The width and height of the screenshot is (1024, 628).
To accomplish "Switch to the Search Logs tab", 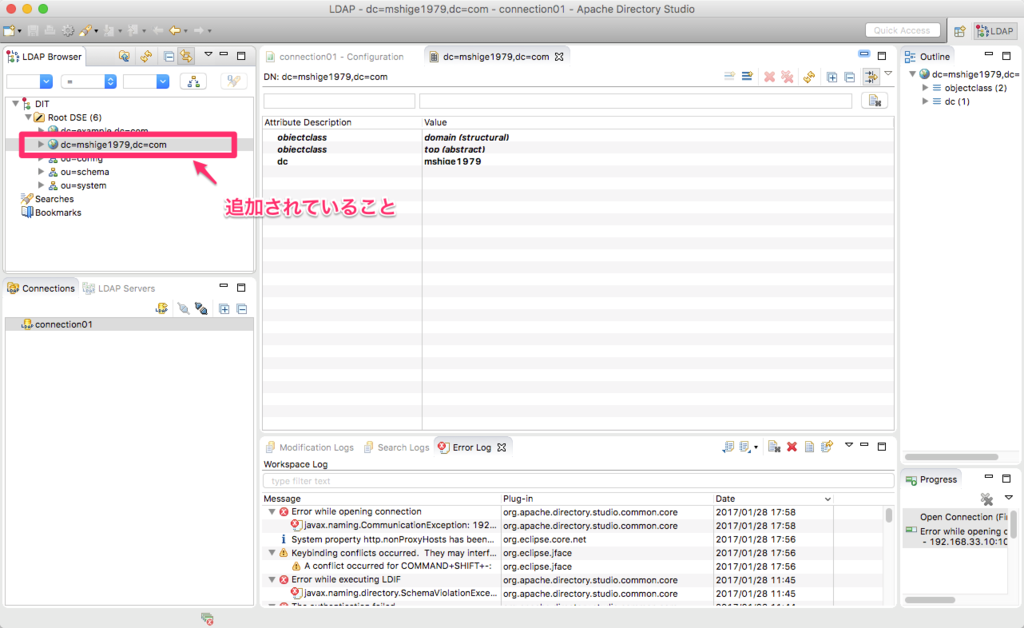I will (x=396, y=447).
